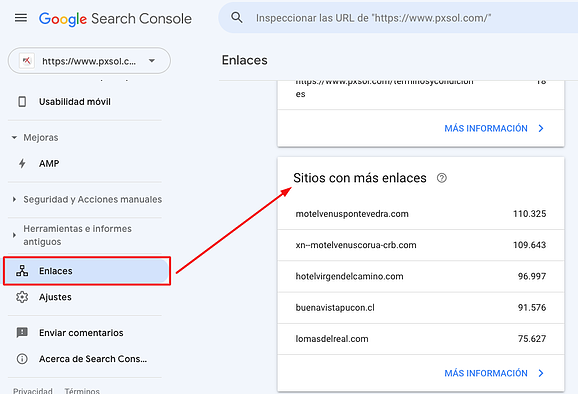Click the Acerca de Search Console info icon
This screenshot has height=394, width=578.
click(22, 359)
